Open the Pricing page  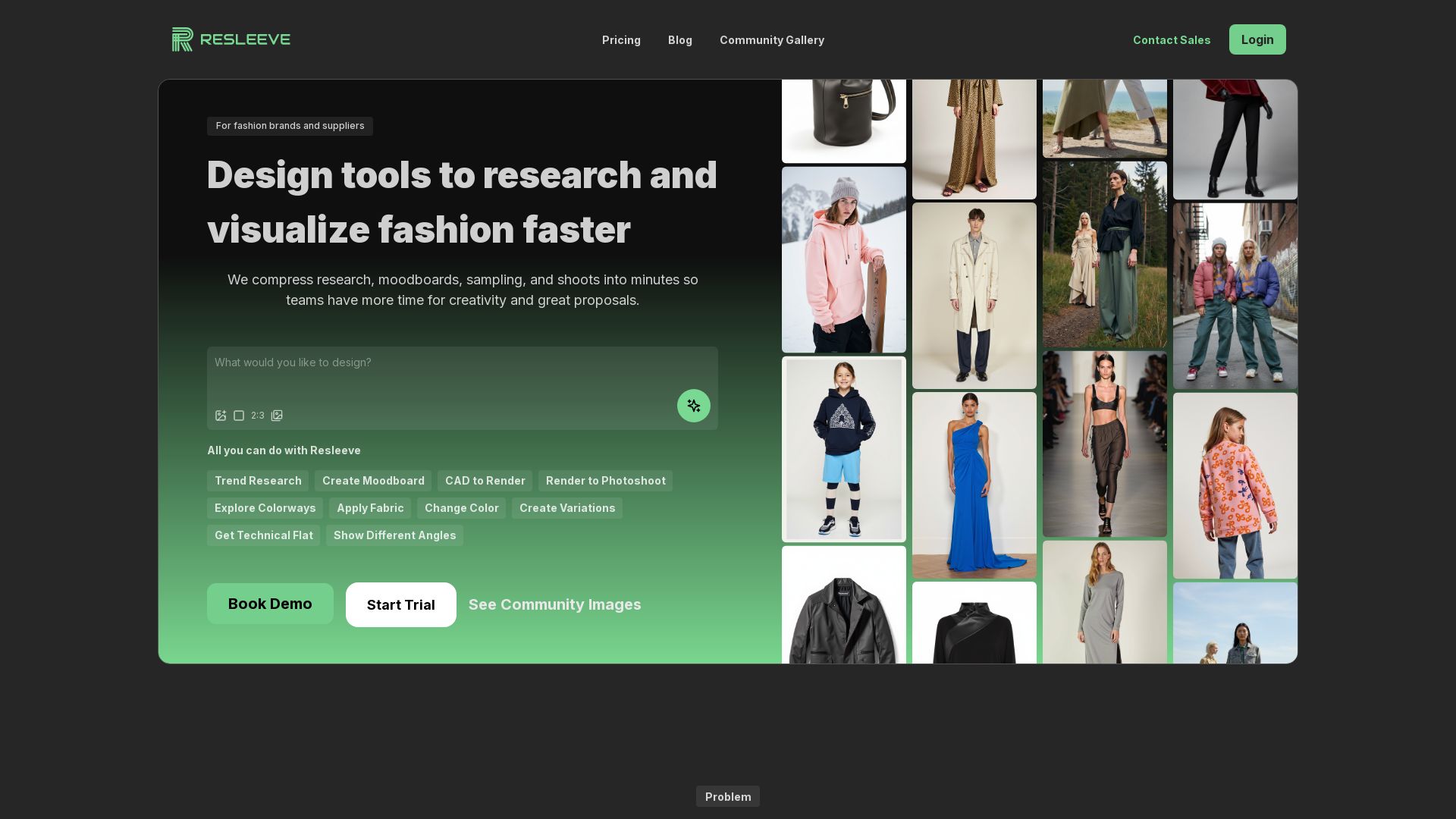(x=621, y=40)
